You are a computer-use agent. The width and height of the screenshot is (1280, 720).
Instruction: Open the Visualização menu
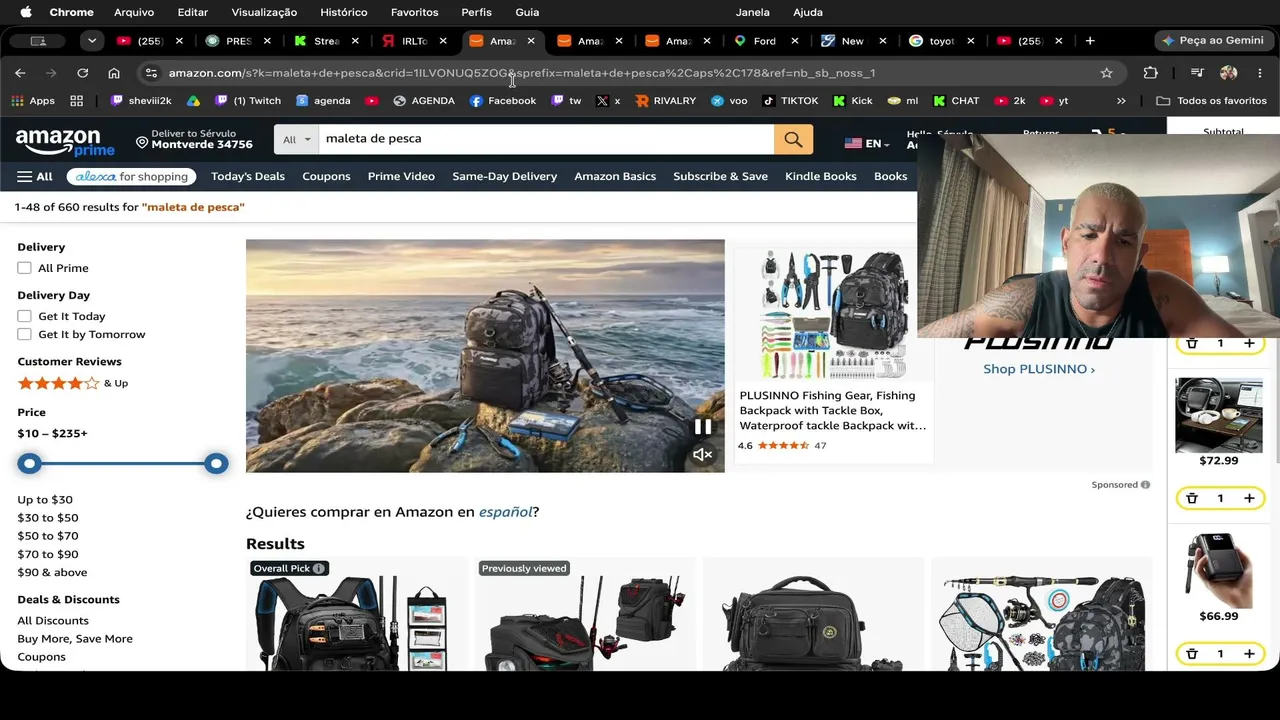(264, 12)
